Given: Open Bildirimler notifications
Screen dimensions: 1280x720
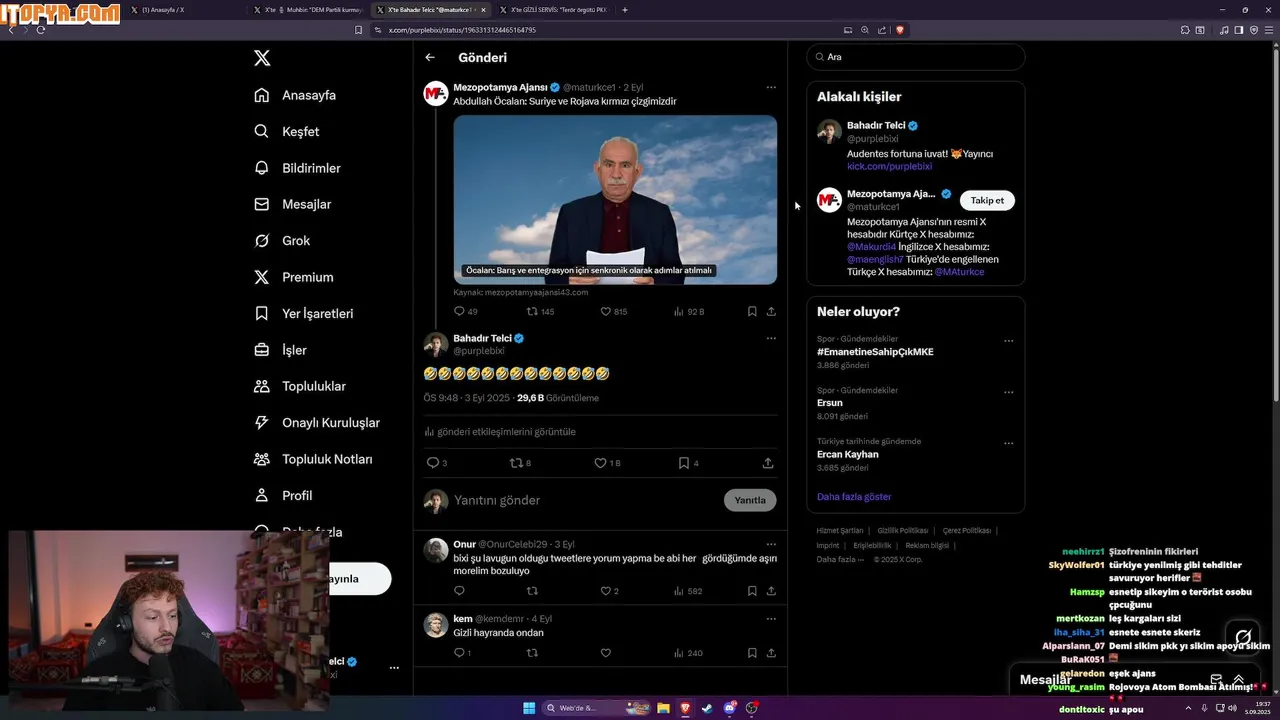Looking at the screenshot, I should (x=297, y=168).
